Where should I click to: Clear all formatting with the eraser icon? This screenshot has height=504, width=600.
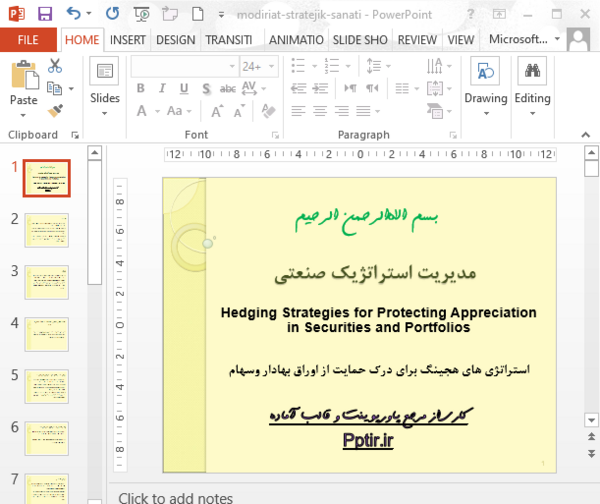[x=268, y=111]
